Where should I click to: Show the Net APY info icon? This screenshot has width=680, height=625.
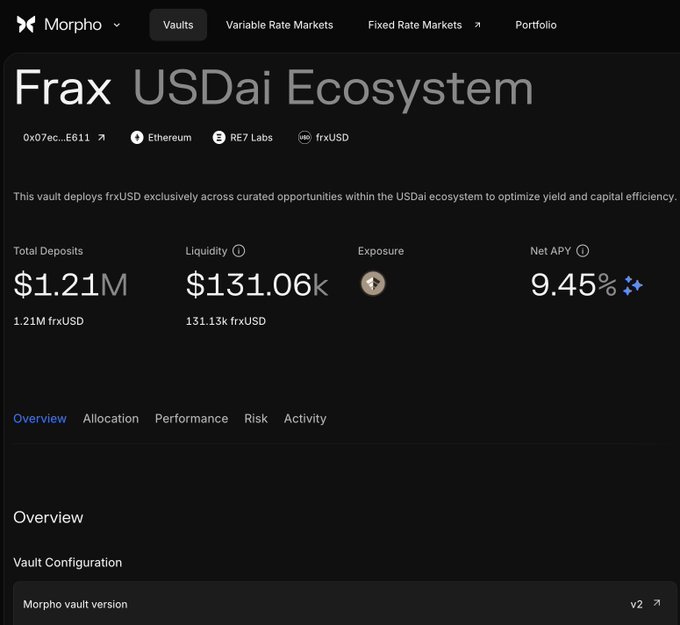(582, 251)
